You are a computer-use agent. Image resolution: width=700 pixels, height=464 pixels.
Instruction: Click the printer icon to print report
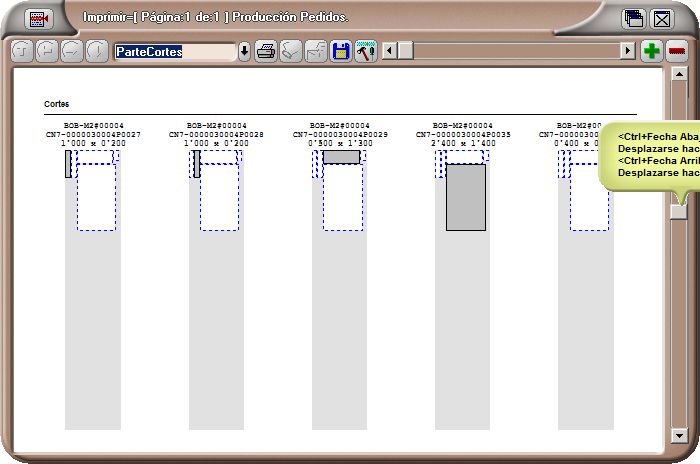pos(266,51)
